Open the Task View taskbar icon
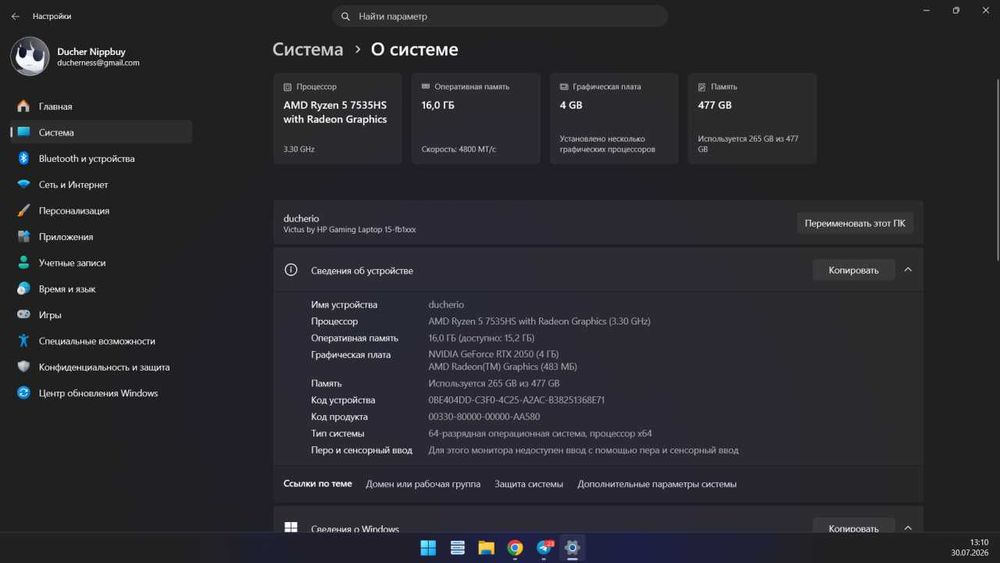The width and height of the screenshot is (1000, 563). pyautogui.click(x=457, y=548)
